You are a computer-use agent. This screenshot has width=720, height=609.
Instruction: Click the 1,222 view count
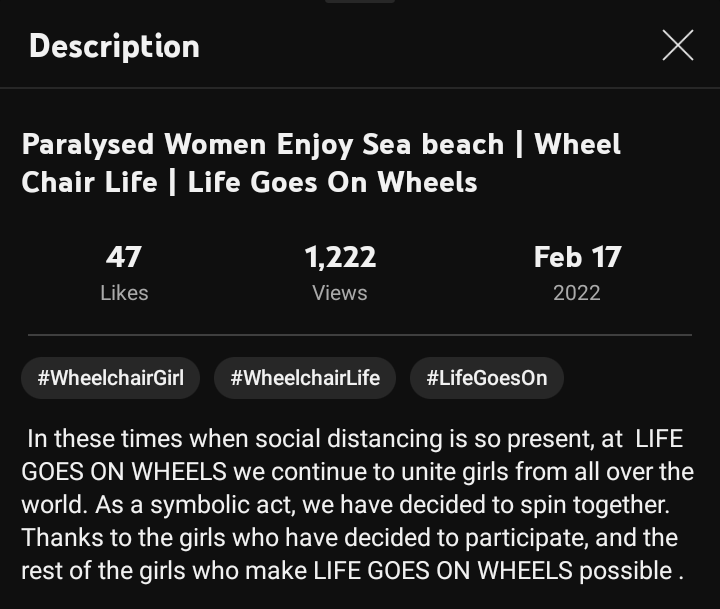click(340, 257)
